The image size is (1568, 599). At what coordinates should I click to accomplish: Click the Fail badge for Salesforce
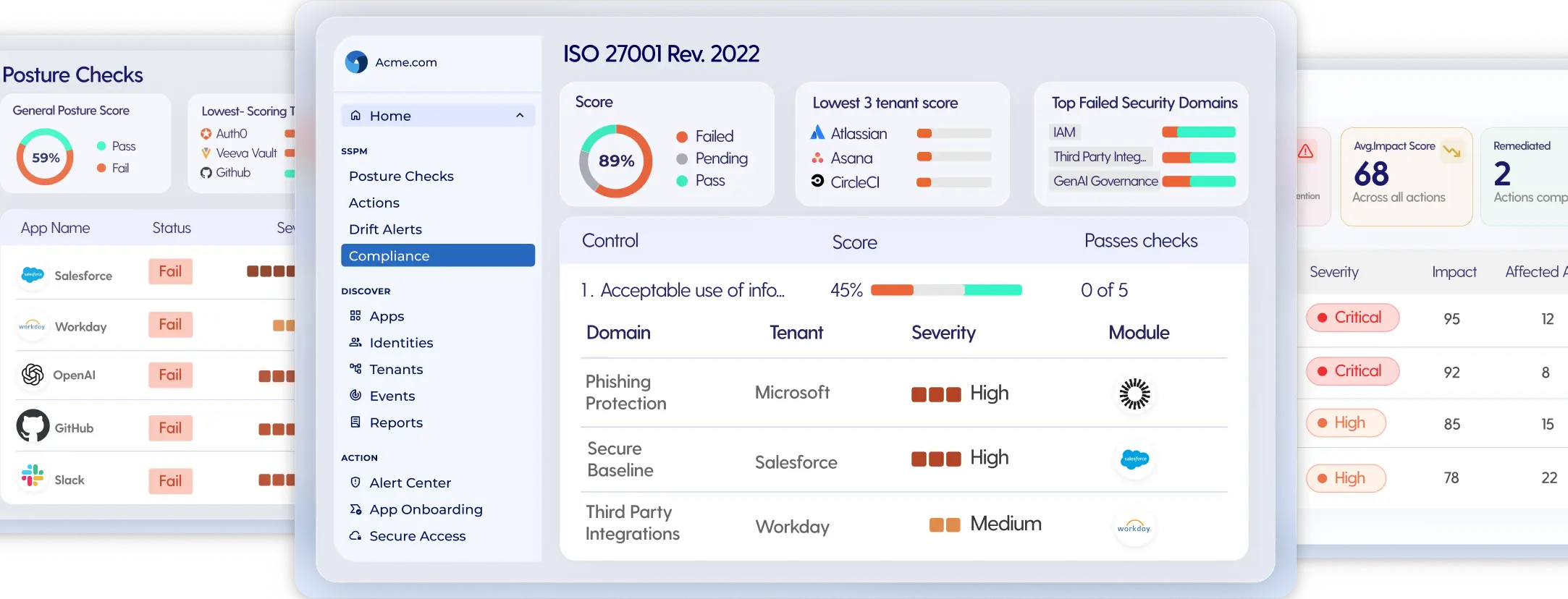point(171,271)
